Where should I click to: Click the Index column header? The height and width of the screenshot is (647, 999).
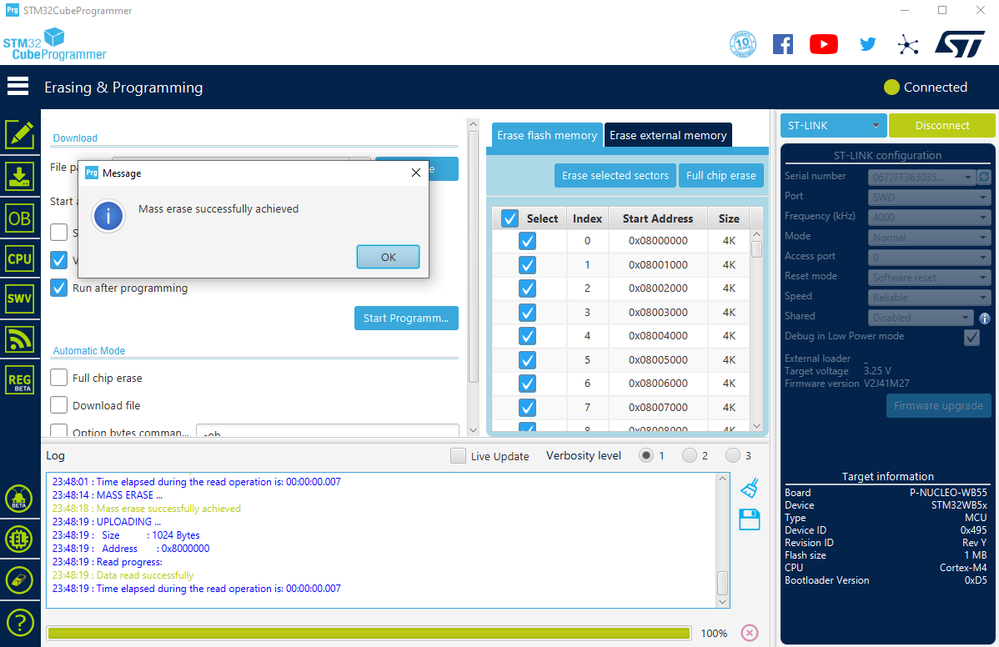(x=587, y=218)
